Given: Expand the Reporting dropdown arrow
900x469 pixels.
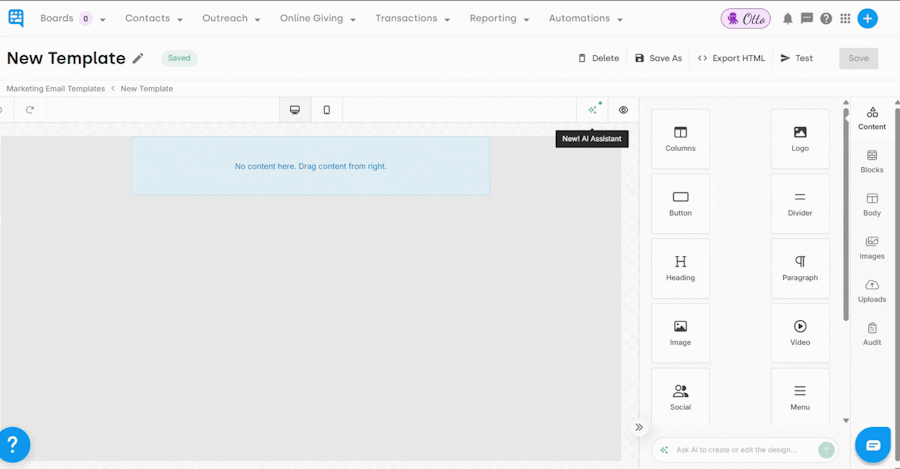Looking at the screenshot, I should pos(526,20).
